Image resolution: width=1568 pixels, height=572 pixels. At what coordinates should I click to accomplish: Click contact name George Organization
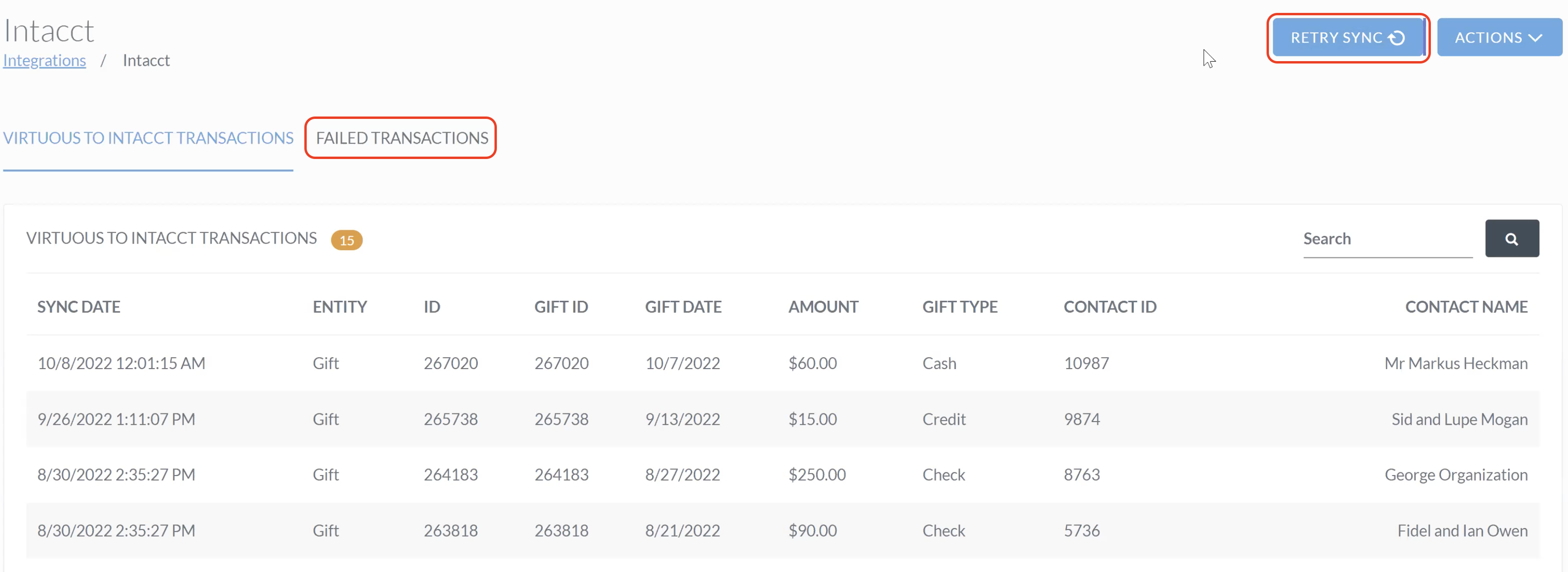click(1455, 475)
